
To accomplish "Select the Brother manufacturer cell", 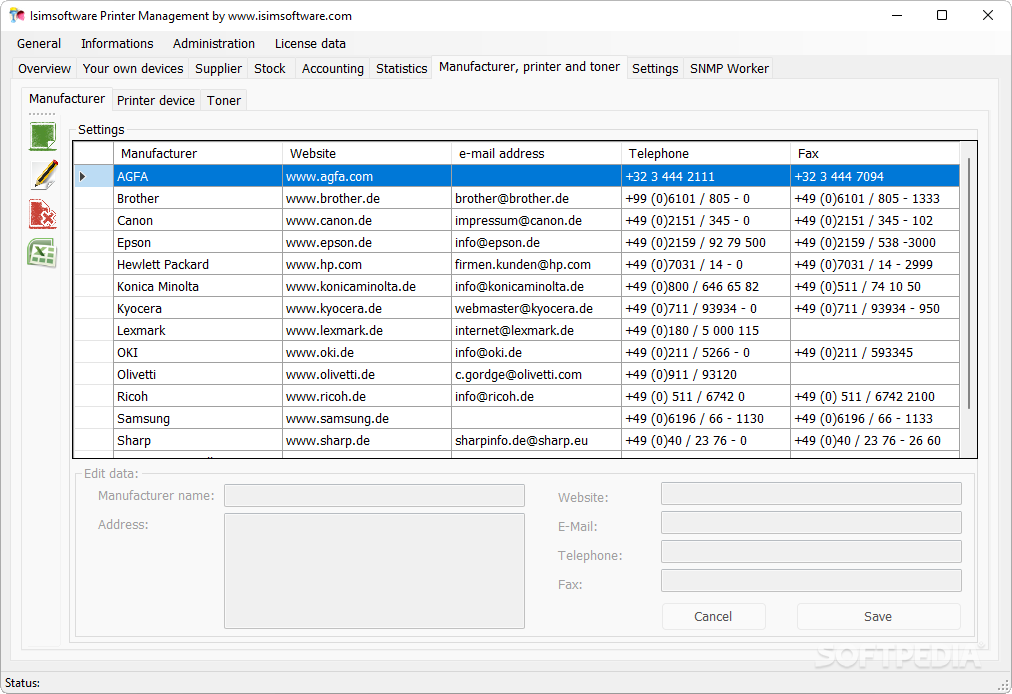I will (198, 198).
